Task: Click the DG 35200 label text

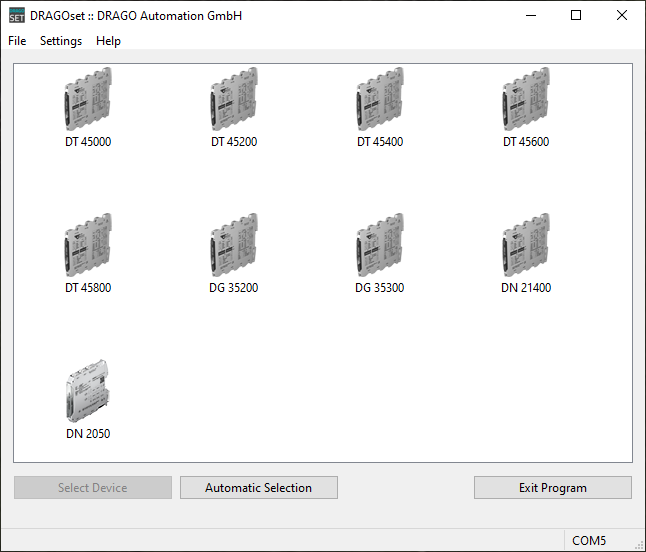Action: [x=234, y=288]
